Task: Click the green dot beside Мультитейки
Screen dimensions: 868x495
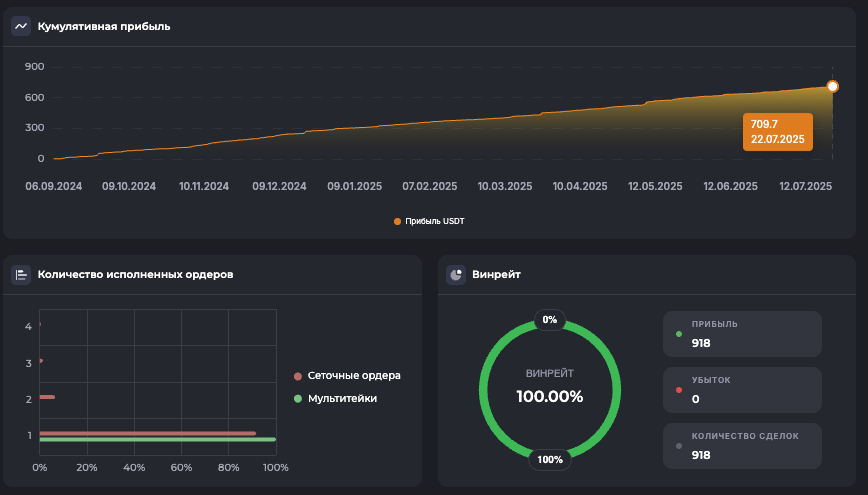Action: [x=298, y=398]
